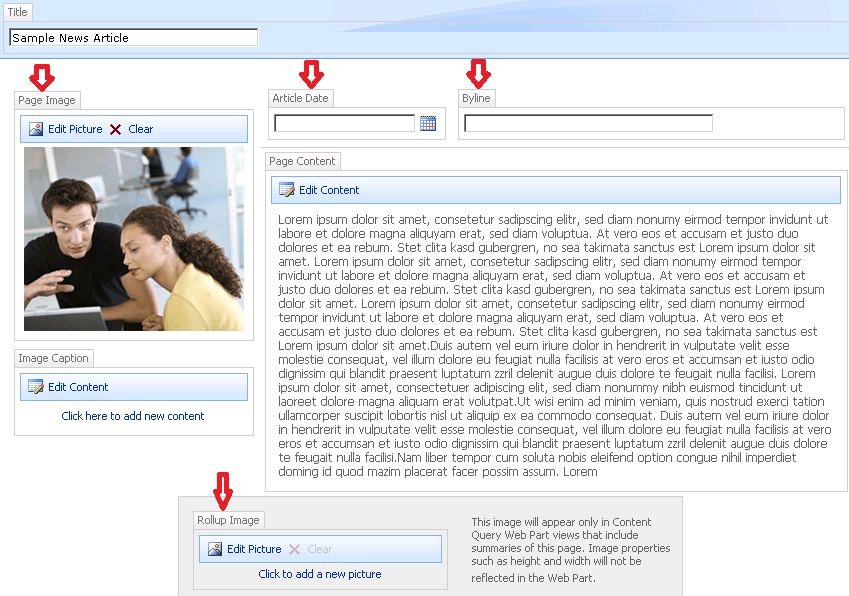Click the Page Content edit pencil icon
This screenshot has width=849, height=596.
click(286, 190)
